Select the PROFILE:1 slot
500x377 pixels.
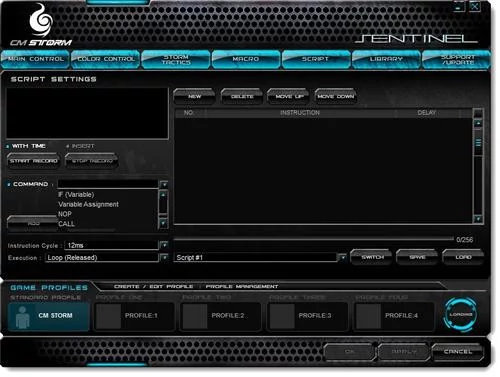pos(135,316)
